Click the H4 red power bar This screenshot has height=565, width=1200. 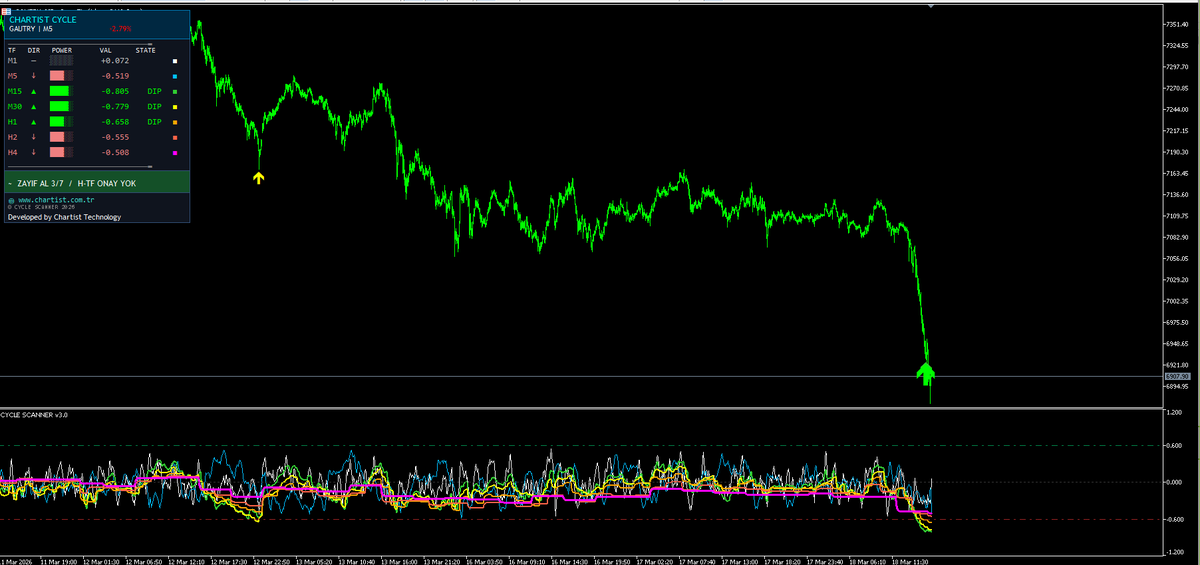pos(60,152)
